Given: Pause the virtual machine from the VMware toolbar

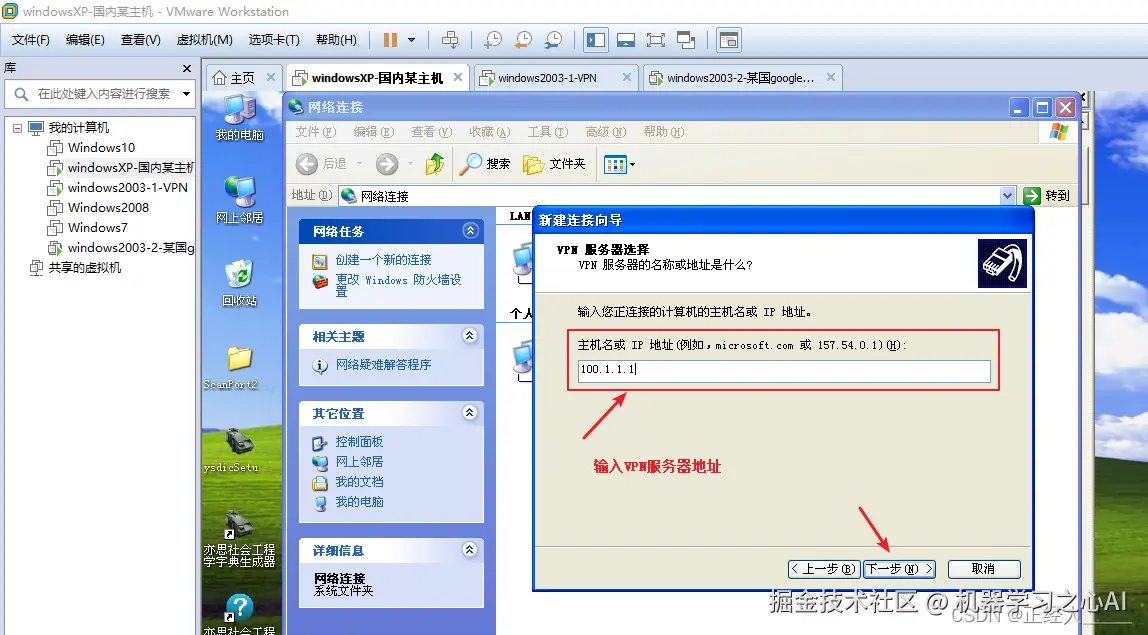Looking at the screenshot, I should (x=390, y=40).
